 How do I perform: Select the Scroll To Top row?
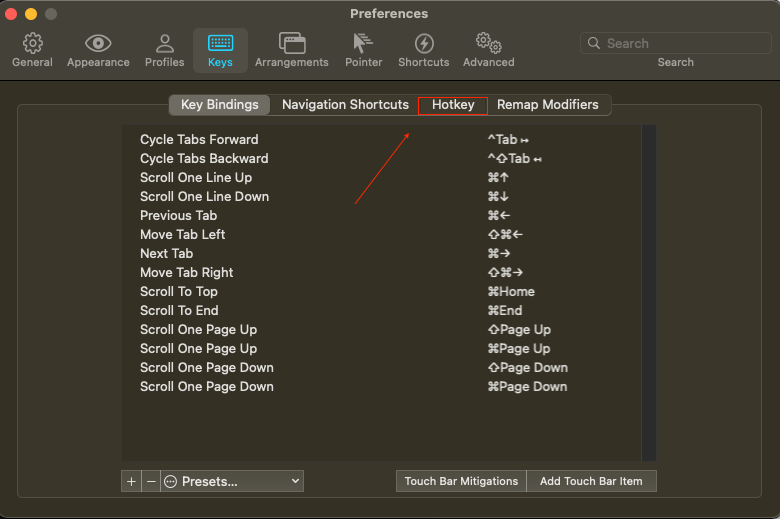pyautogui.click(x=382, y=291)
